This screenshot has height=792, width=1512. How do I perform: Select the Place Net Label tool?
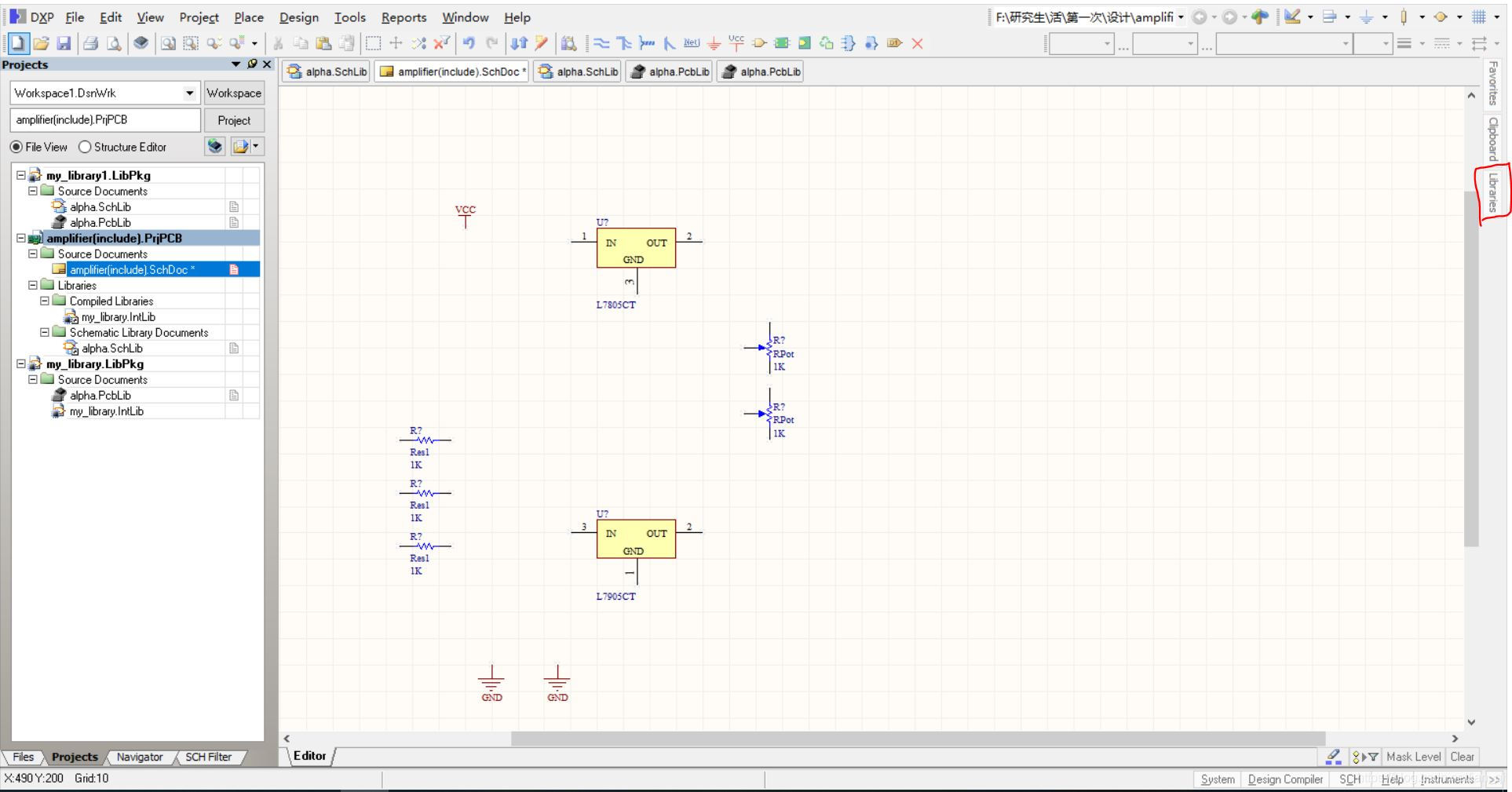[691, 43]
